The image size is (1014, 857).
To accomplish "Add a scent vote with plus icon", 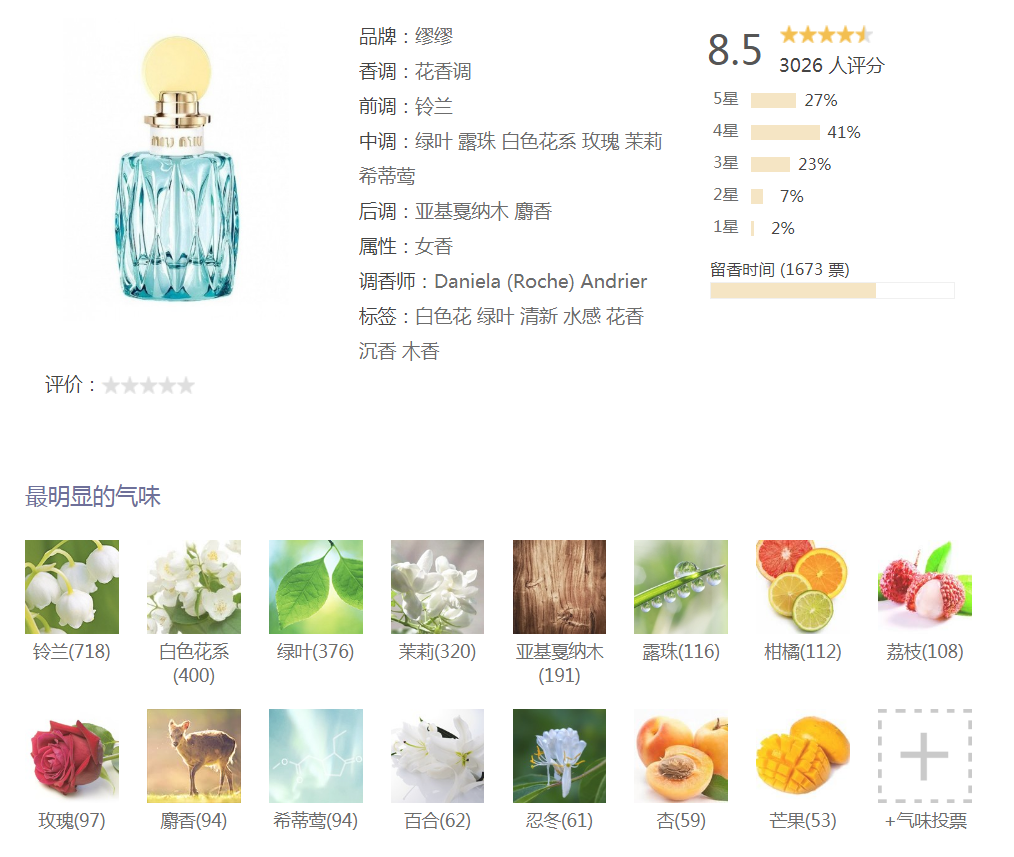I will (x=925, y=755).
